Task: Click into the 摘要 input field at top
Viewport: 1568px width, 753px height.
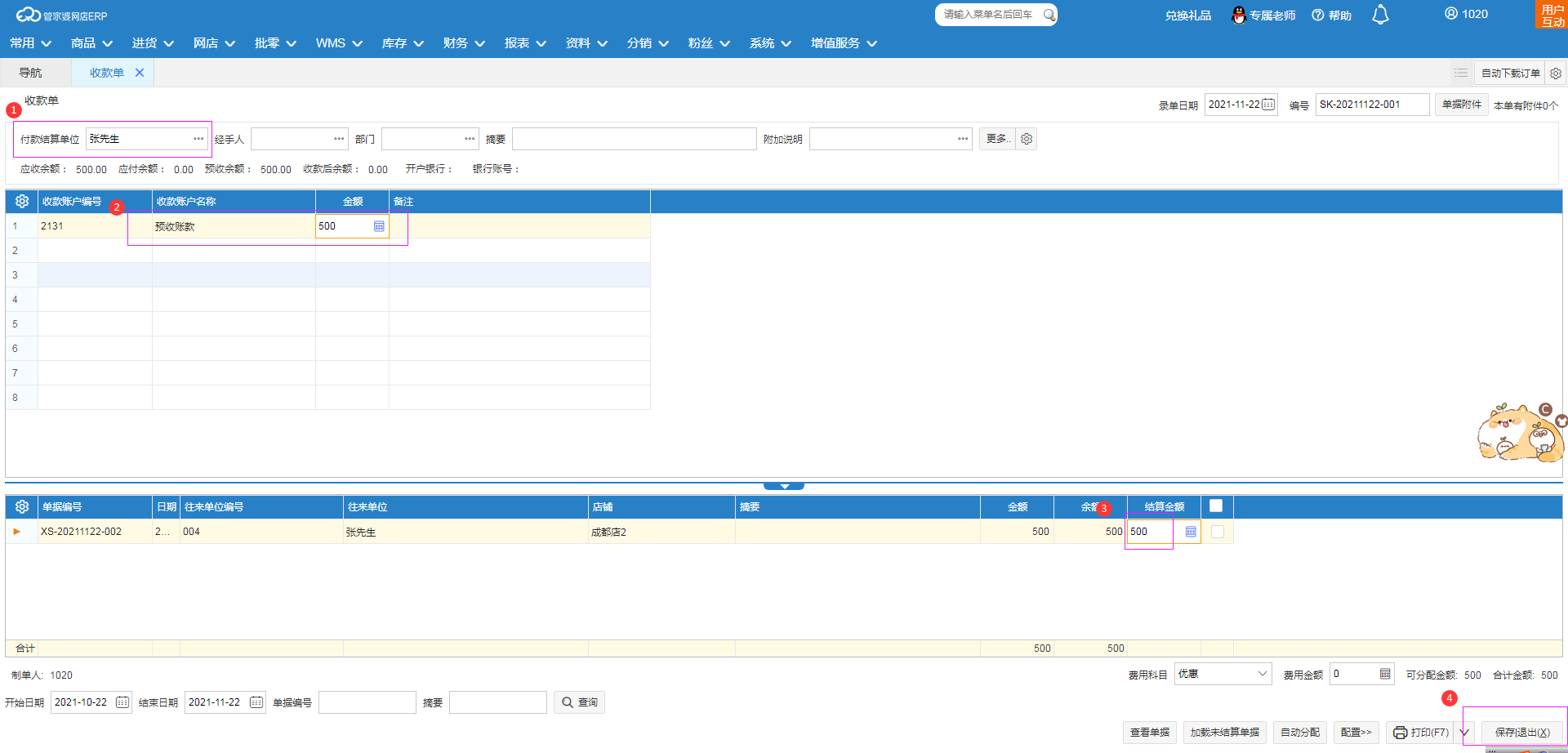Action: coord(634,139)
